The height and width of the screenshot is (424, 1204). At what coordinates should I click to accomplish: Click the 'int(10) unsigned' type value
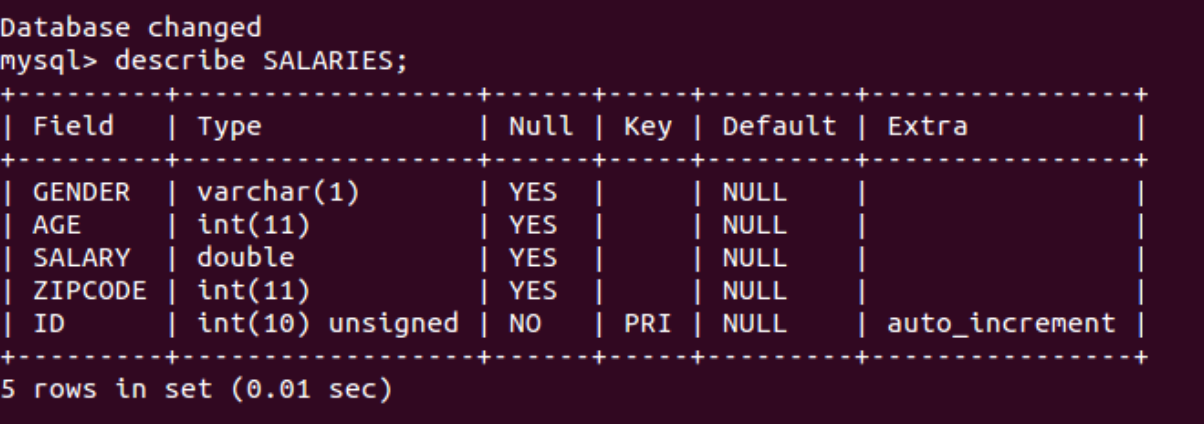pyautogui.click(x=328, y=323)
